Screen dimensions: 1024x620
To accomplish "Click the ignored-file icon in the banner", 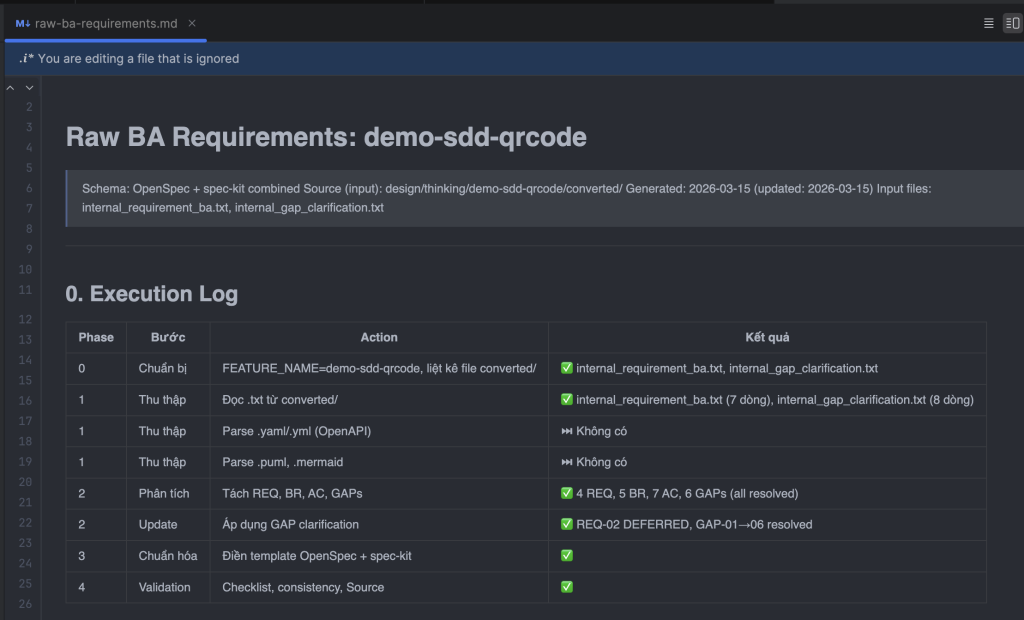I will click(x=25, y=59).
